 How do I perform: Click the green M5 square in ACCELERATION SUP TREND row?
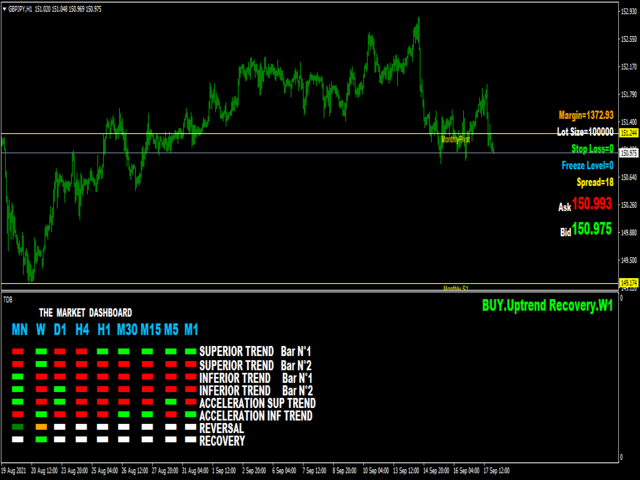tap(171, 402)
